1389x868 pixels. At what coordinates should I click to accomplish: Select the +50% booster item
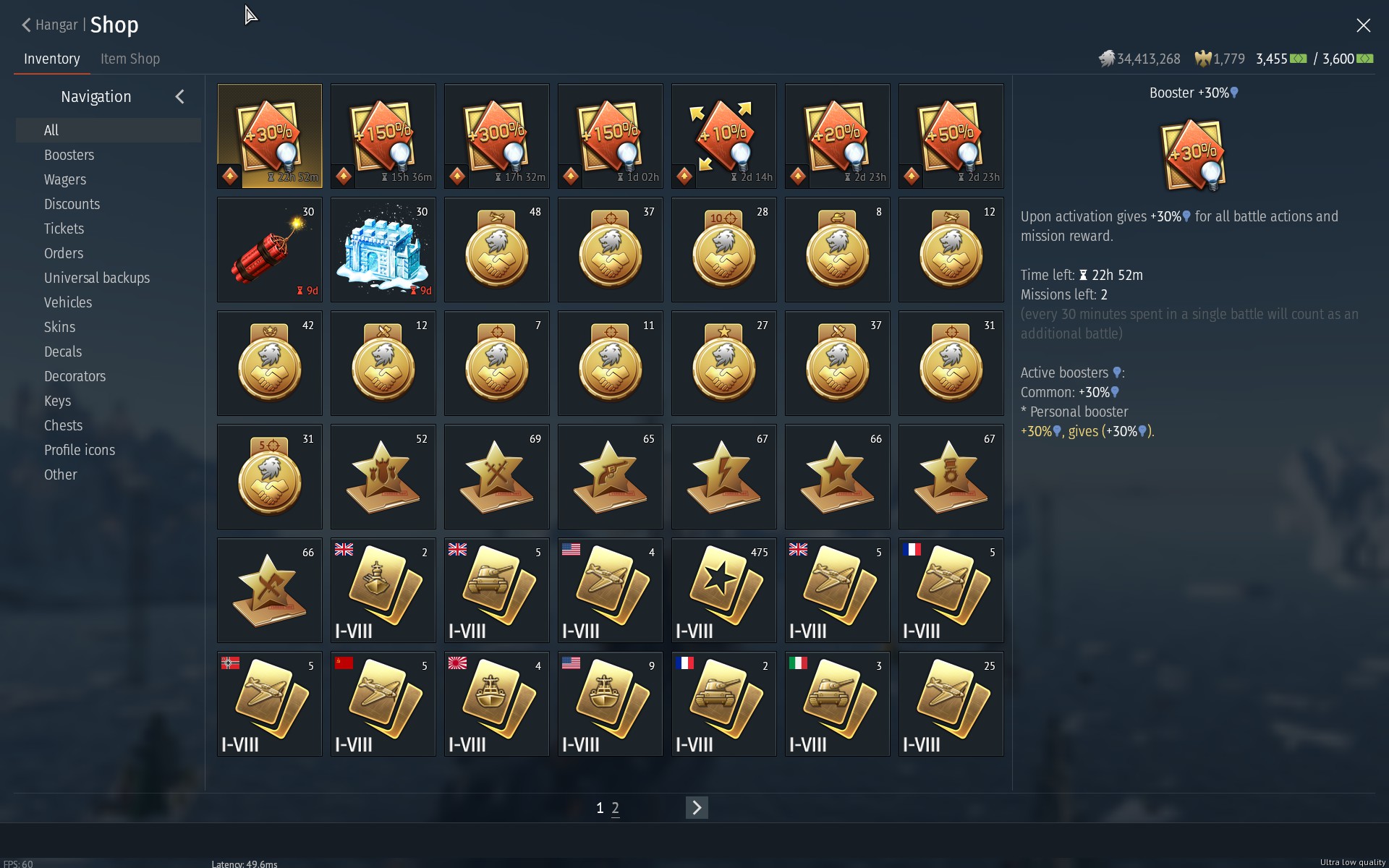(951, 136)
